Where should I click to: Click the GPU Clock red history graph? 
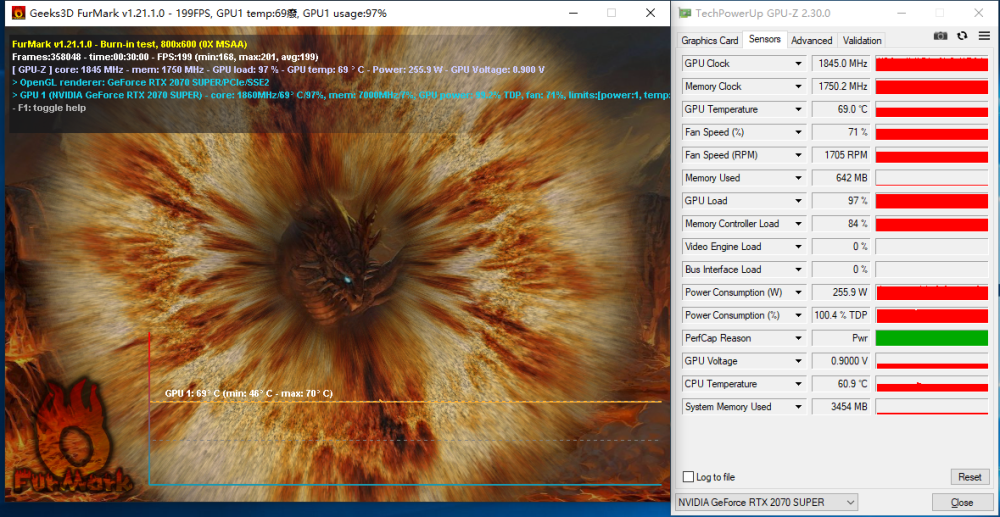[x=932, y=64]
